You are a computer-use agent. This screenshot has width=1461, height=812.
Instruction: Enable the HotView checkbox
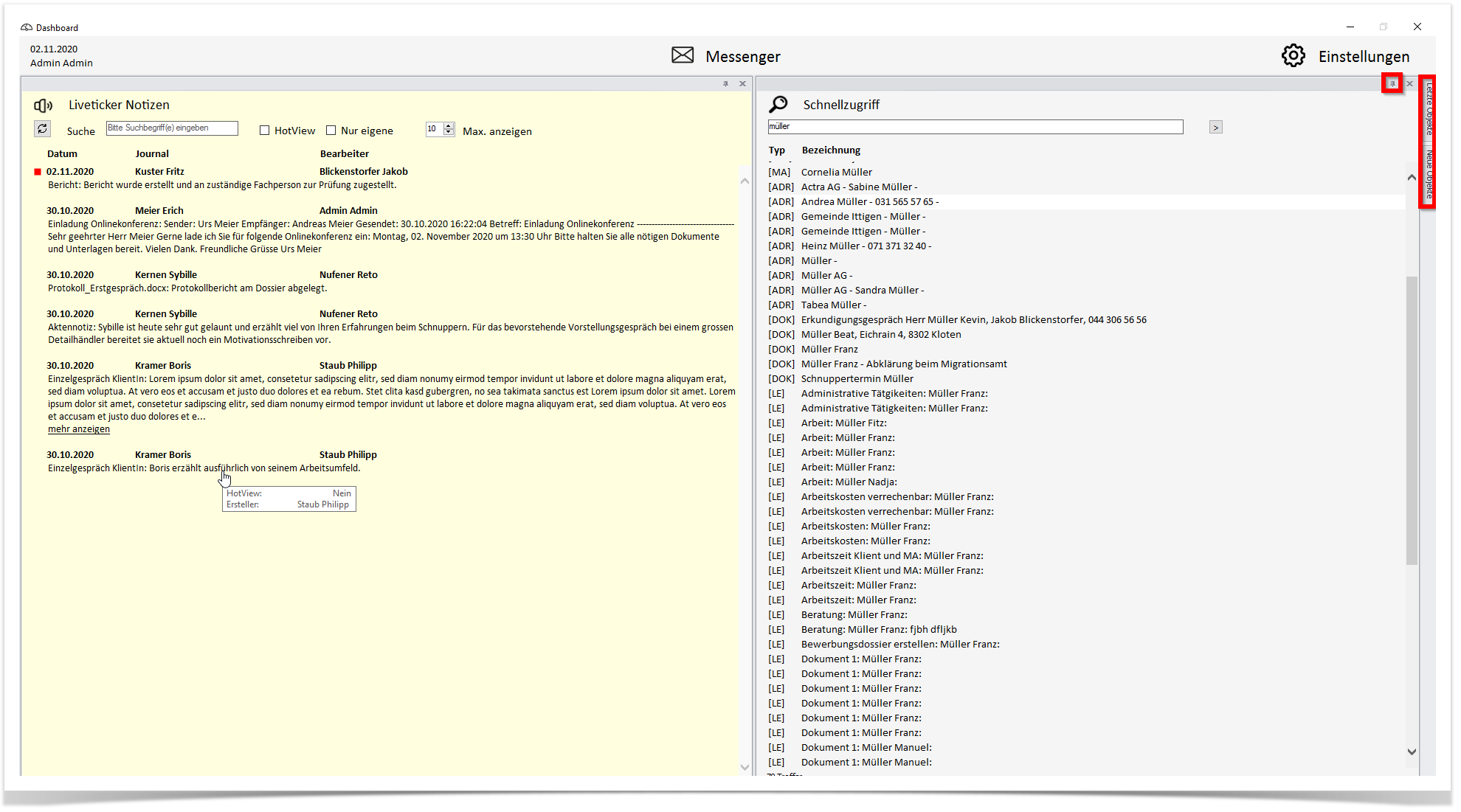point(264,131)
